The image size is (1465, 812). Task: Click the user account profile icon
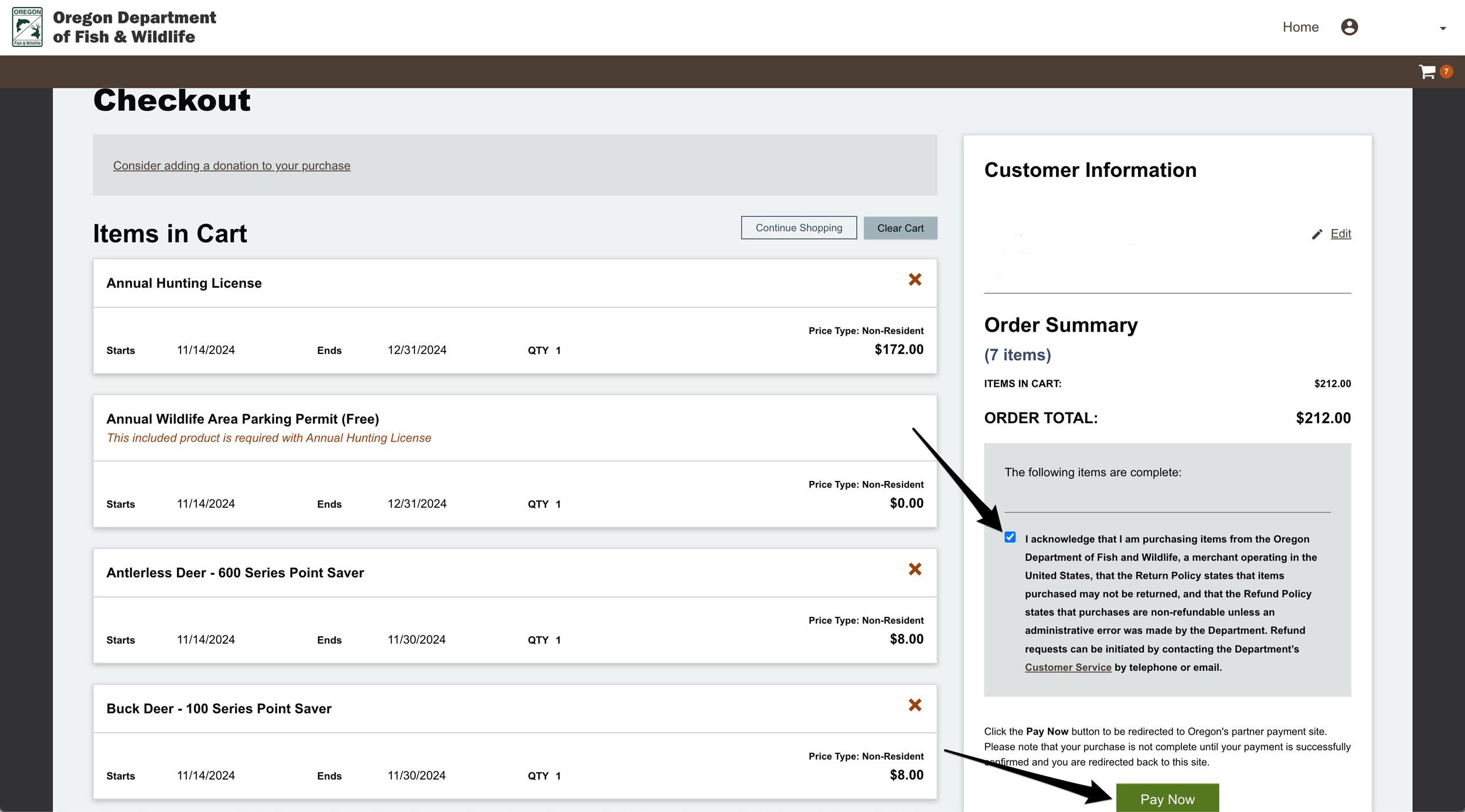(x=1349, y=27)
